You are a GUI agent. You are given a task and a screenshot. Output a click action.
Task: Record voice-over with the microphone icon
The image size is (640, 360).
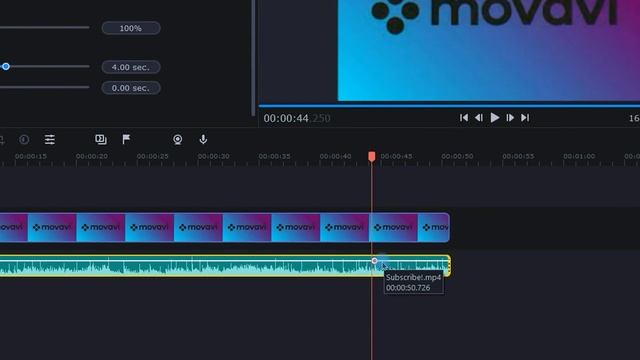(203, 140)
